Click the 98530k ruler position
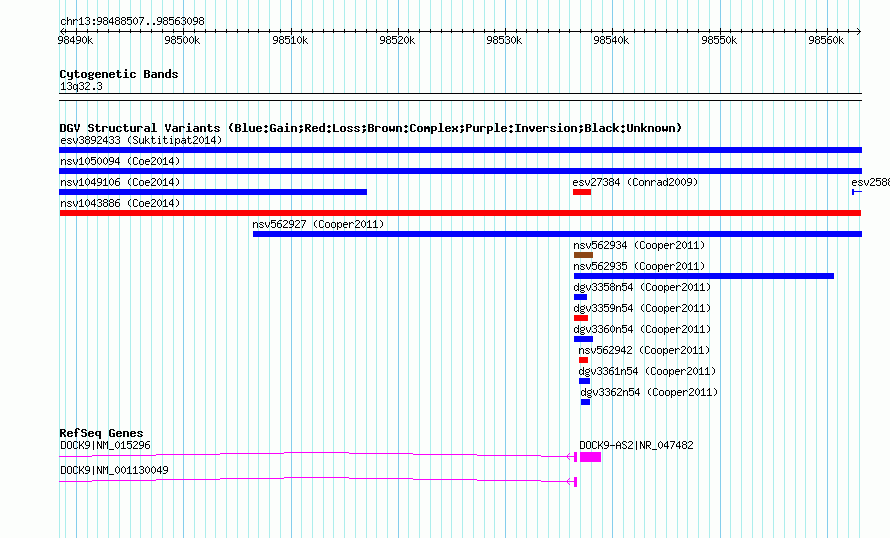This screenshot has height=538, width=890. [x=504, y=40]
